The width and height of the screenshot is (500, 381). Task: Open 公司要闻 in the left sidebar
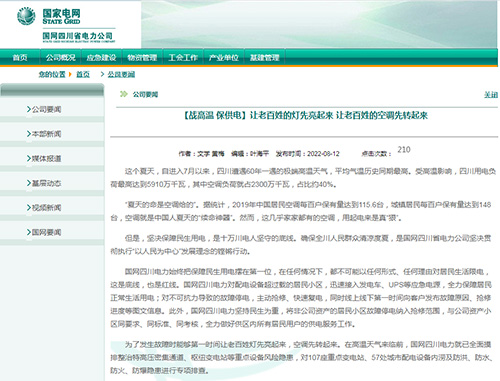[46, 109]
